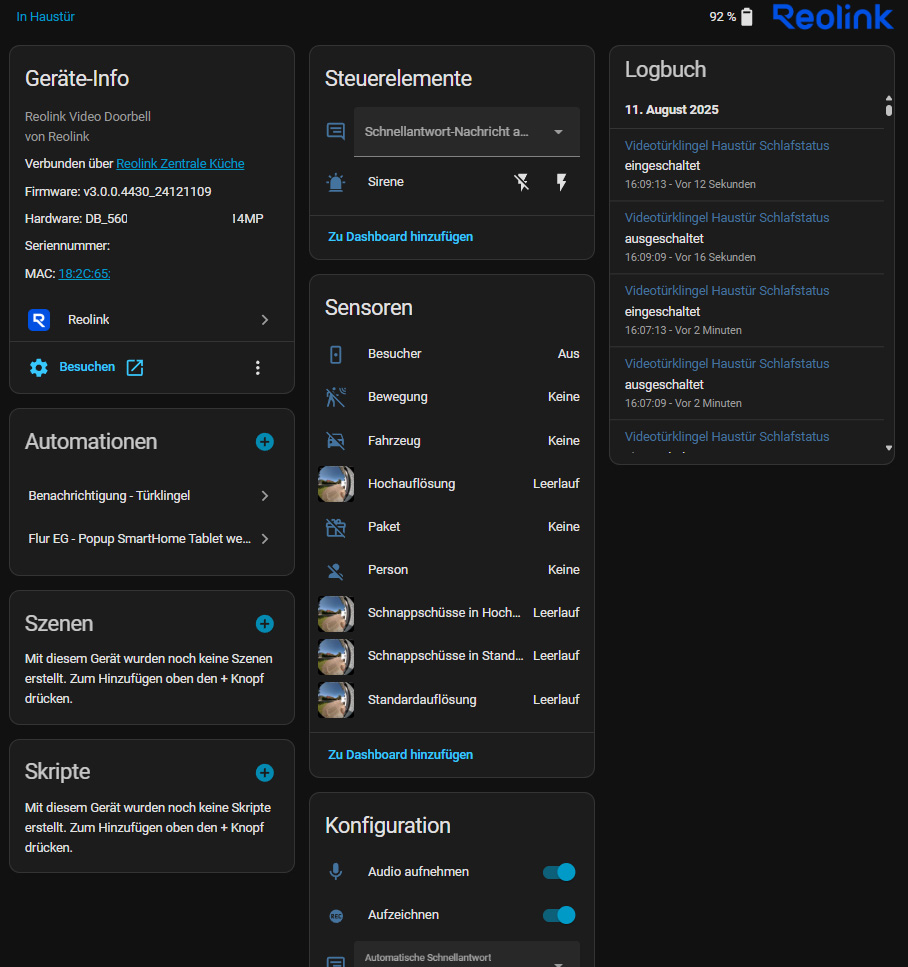This screenshot has height=967, width=908.
Task: Click the Bewegung motion sensor icon
Action: [x=336, y=397]
